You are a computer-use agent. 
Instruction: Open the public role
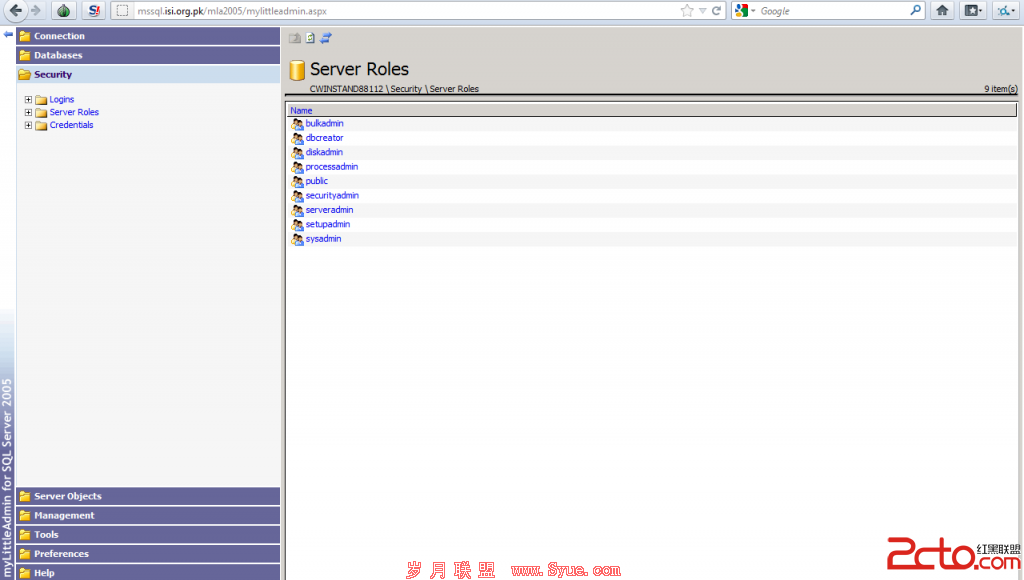[x=317, y=181]
